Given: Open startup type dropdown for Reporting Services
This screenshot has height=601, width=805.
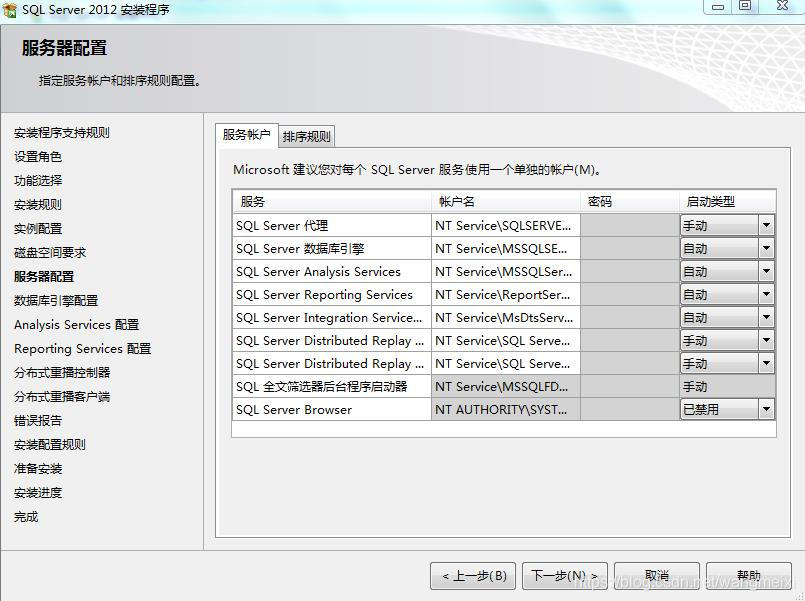Looking at the screenshot, I should click(766, 295).
